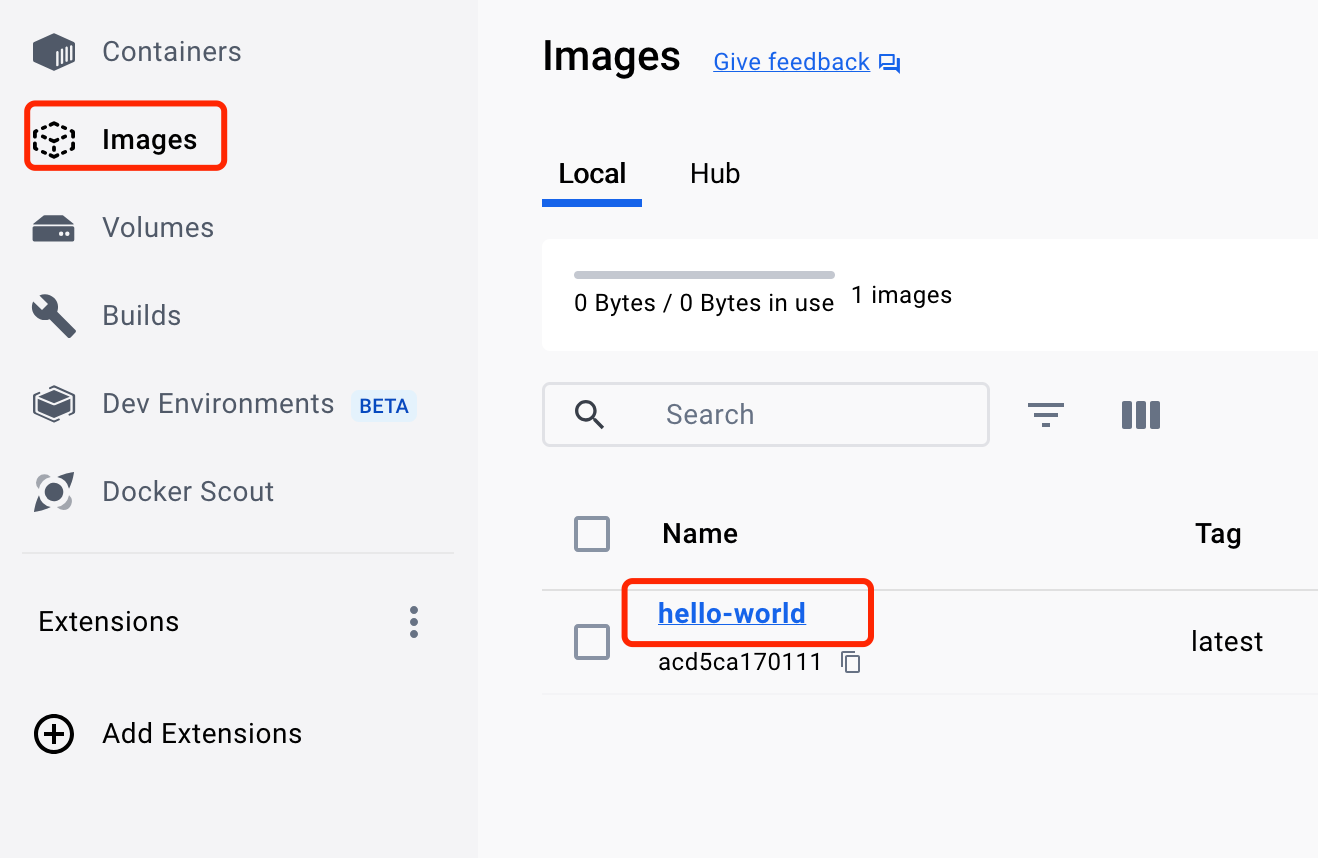Click the '1 images' count text
Image resolution: width=1318 pixels, height=858 pixels.
(902, 296)
